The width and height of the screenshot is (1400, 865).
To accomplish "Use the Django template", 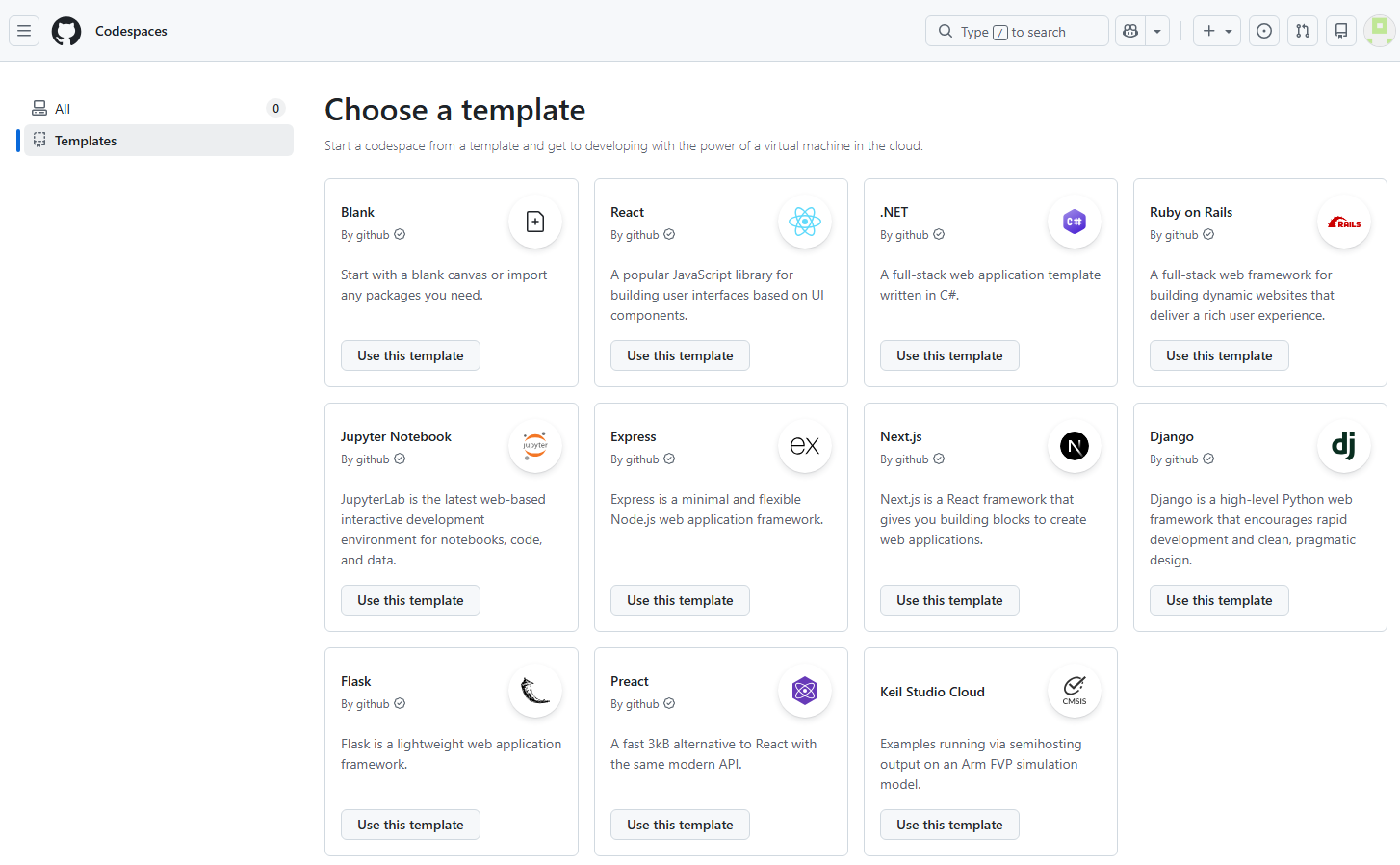I will coord(1219,600).
